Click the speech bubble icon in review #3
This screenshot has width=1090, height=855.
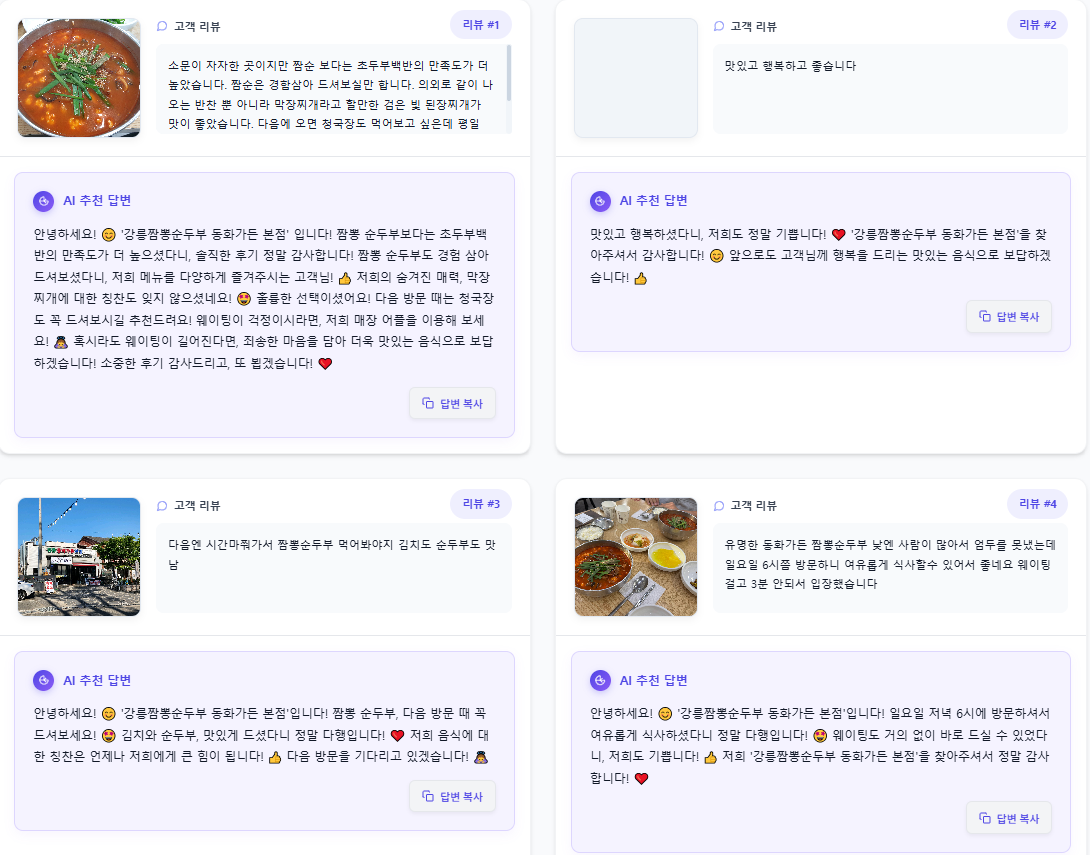(x=162, y=506)
